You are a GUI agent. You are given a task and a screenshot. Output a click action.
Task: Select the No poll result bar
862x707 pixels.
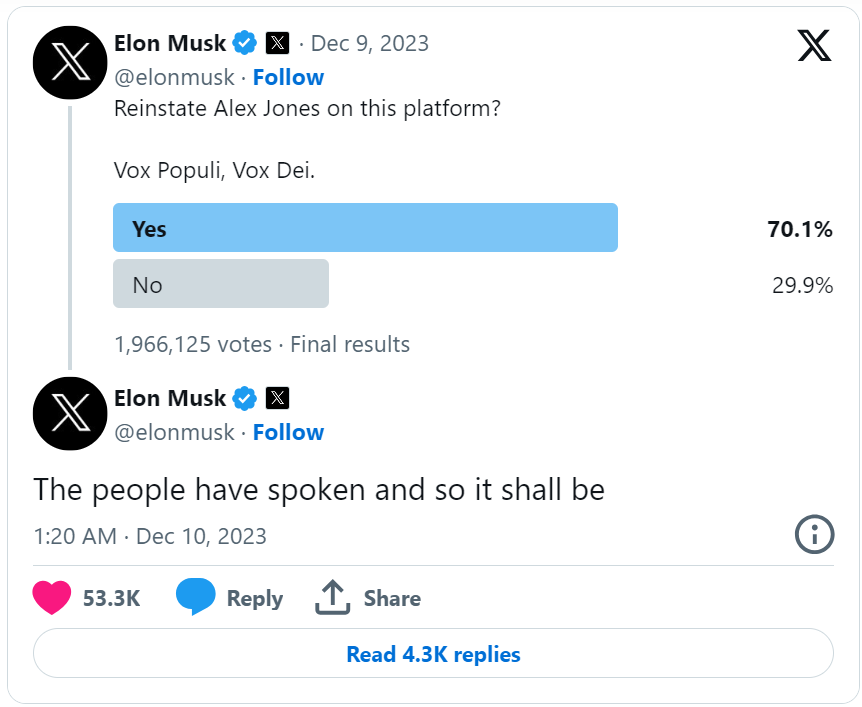[221, 284]
